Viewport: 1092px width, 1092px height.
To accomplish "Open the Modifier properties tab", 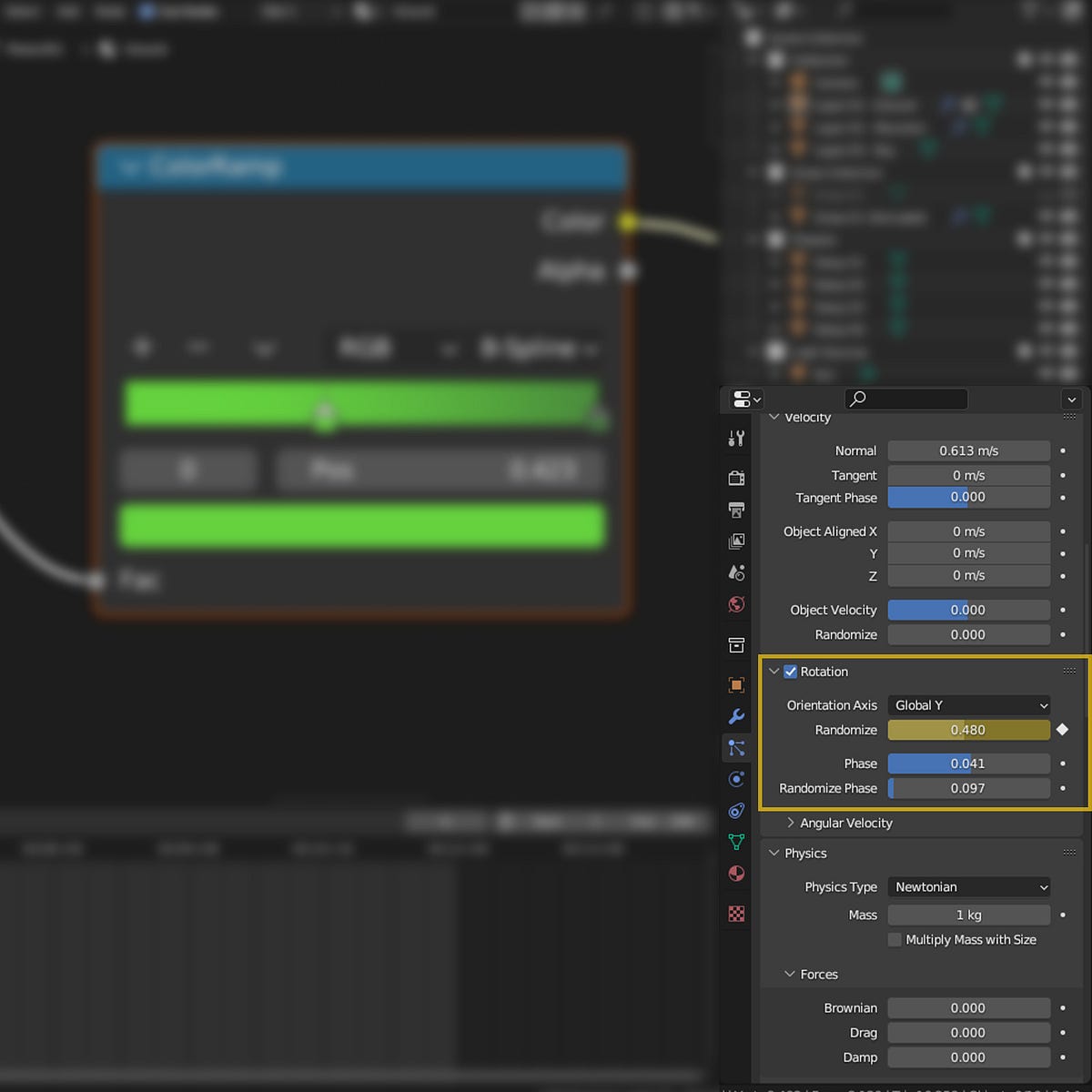I will click(x=736, y=717).
